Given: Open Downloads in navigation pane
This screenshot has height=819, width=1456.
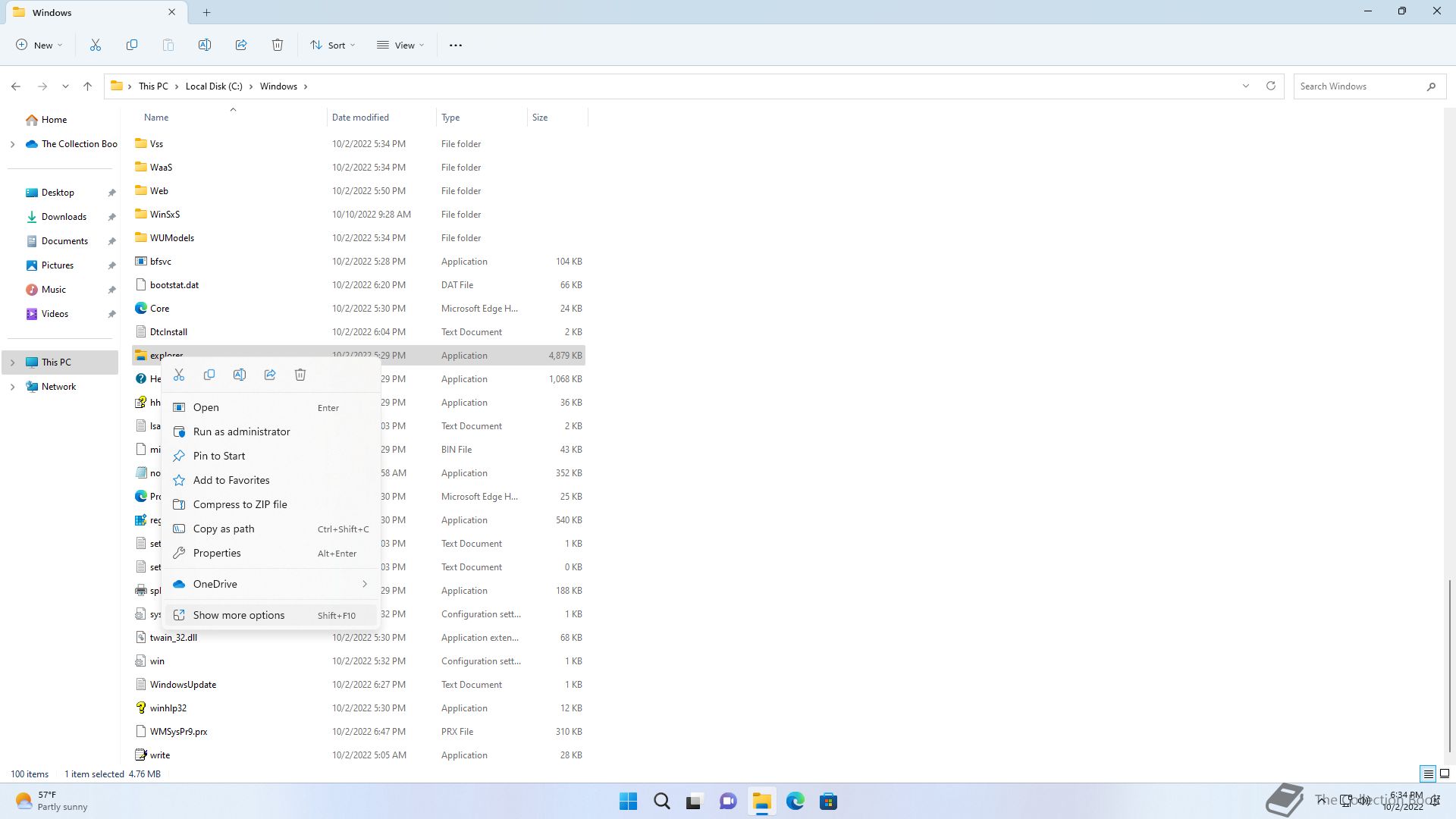Looking at the screenshot, I should [x=61, y=217].
